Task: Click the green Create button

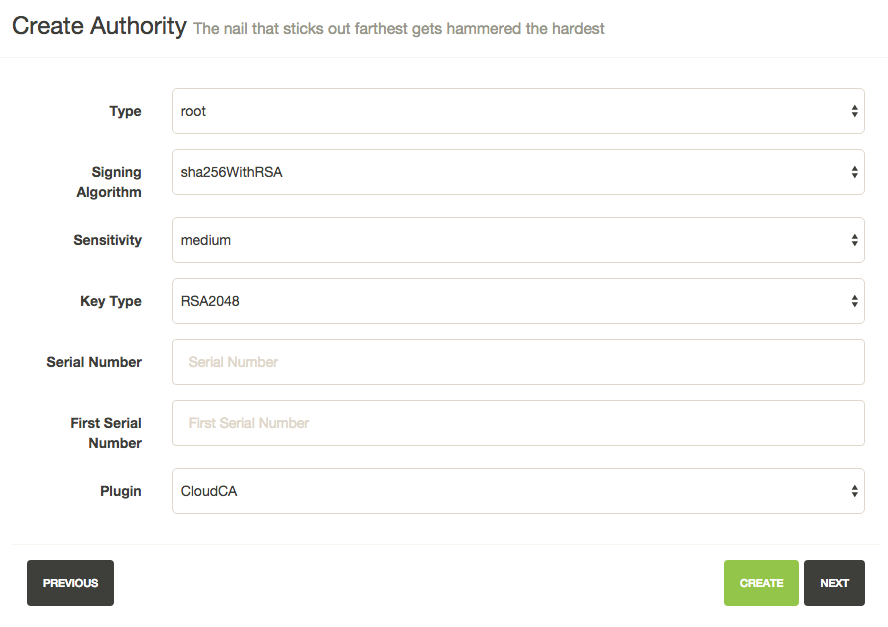Action: pos(761,583)
